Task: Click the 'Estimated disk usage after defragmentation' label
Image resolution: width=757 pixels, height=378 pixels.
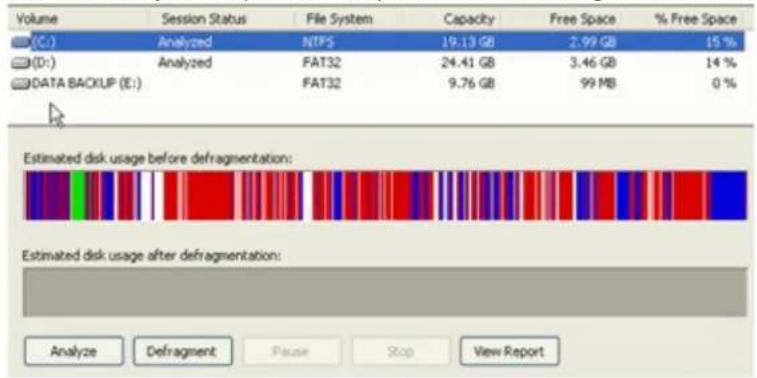Action: (x=152, y=255)
